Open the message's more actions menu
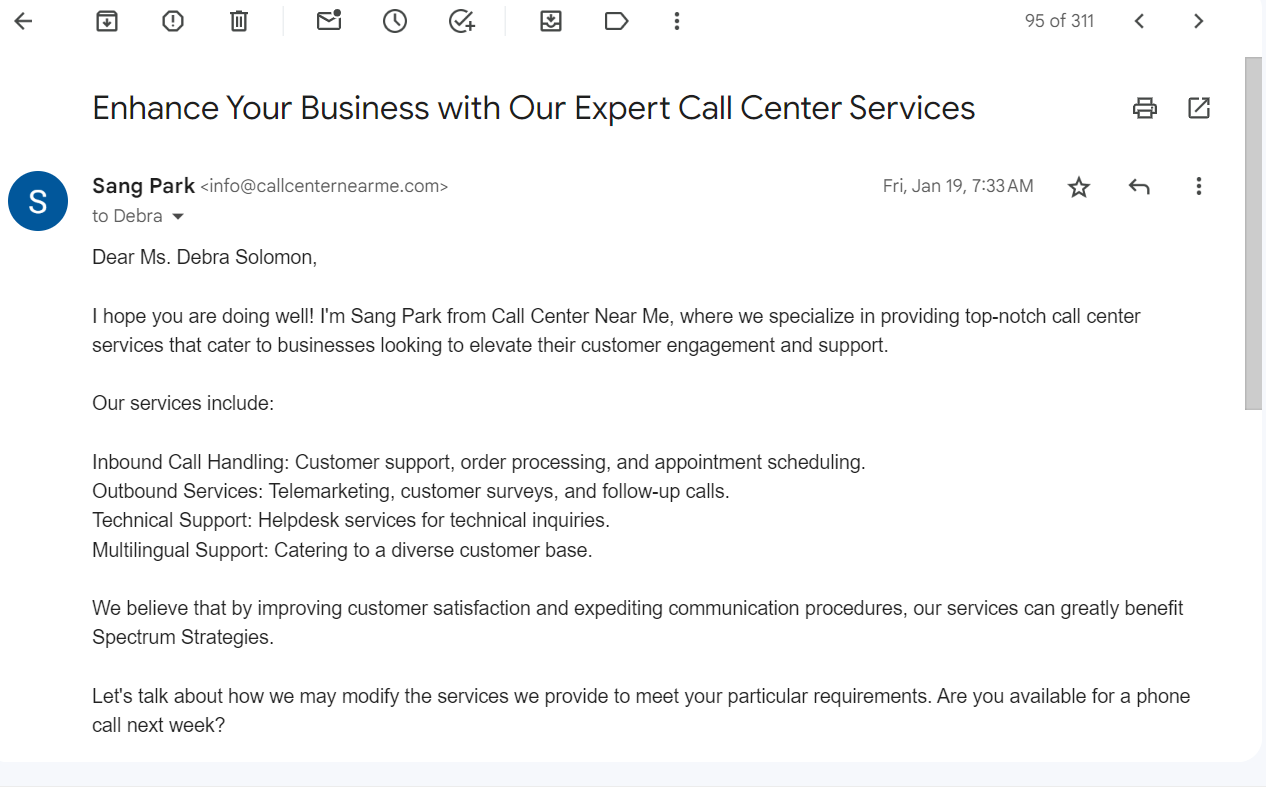 click(1199, 186)
